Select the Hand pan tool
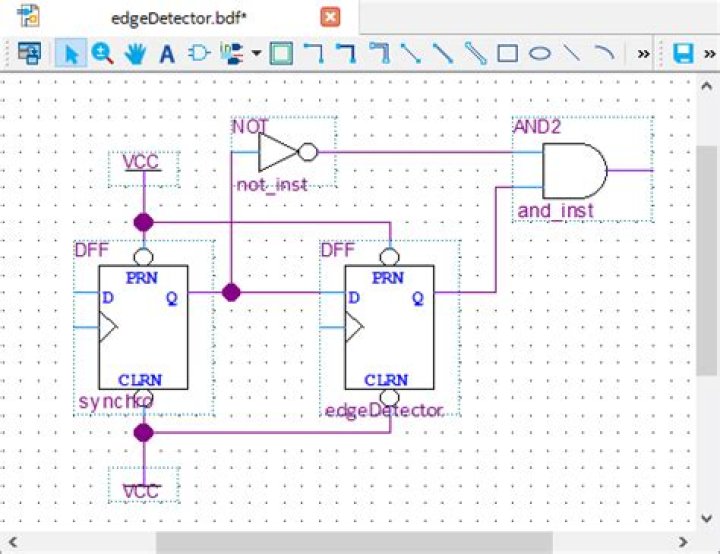 tap(135, 54)
